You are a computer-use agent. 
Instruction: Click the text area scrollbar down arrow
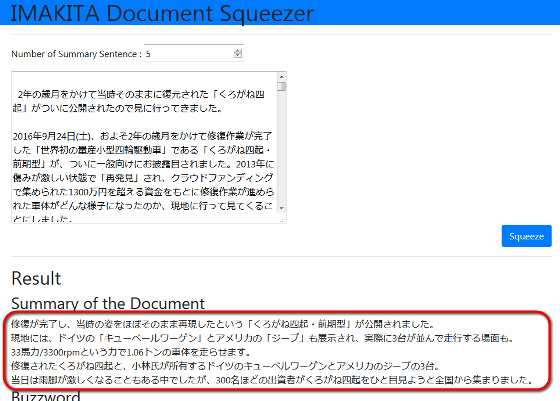coord(281,208)
